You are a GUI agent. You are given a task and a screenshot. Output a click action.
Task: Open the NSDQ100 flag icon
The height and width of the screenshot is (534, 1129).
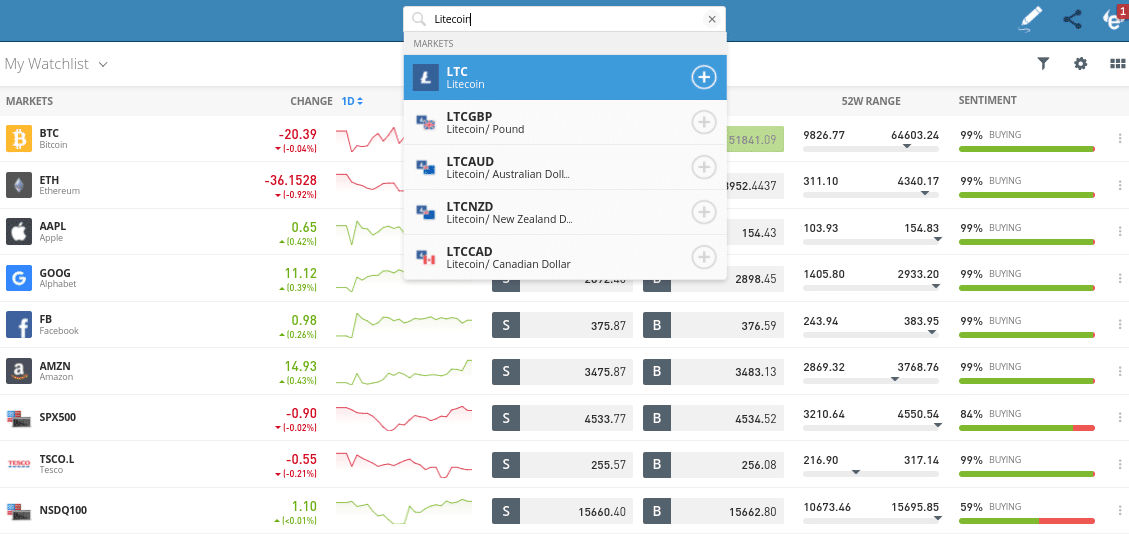19,510
